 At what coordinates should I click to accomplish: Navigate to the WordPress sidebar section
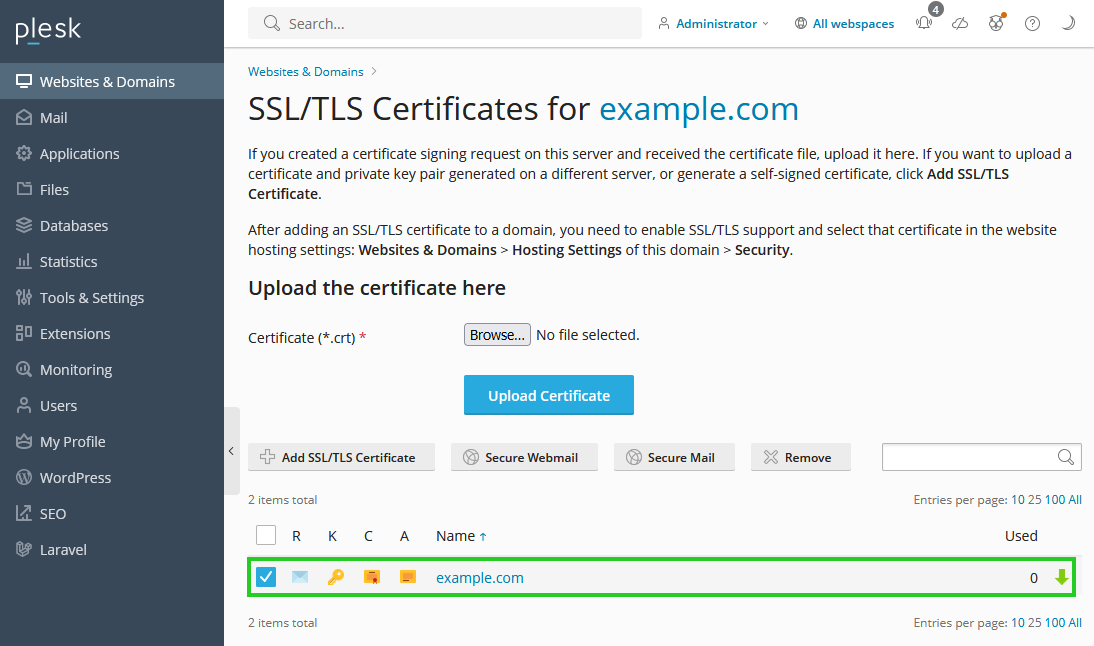pyautogui.click(x=74, y=477)
